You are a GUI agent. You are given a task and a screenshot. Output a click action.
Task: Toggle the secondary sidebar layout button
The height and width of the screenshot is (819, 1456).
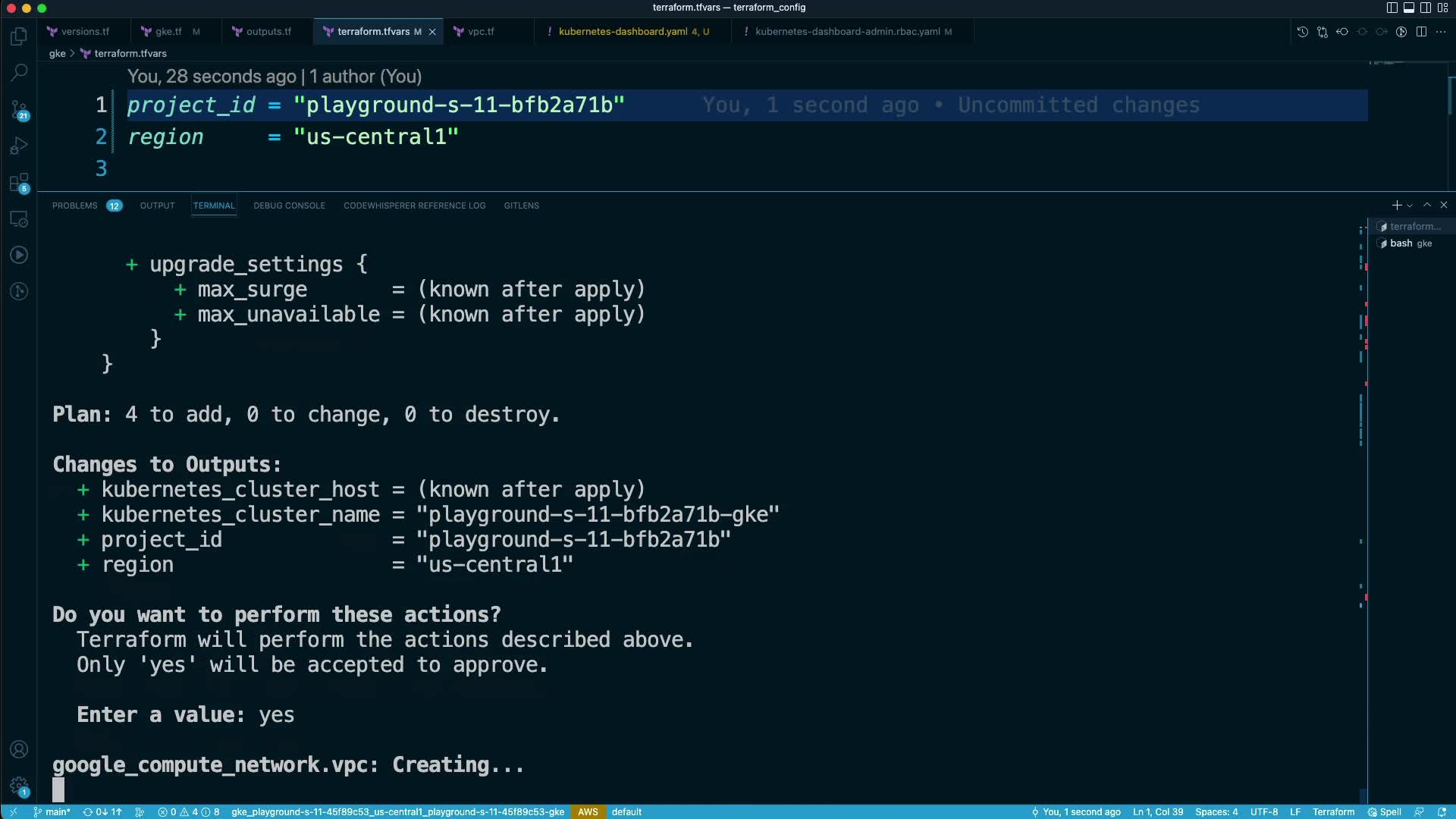click(1426, 8)
